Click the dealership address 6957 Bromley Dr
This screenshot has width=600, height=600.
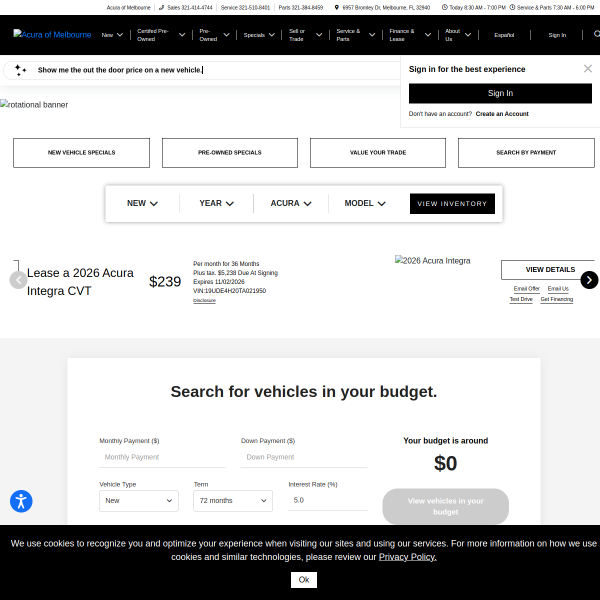coord(386,7)
